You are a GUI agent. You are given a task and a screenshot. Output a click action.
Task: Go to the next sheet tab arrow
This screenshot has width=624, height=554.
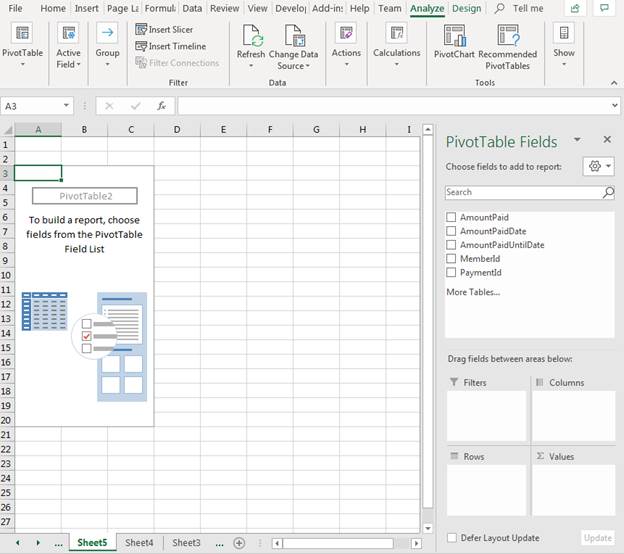pyautogui.click(x=38, y=543)
